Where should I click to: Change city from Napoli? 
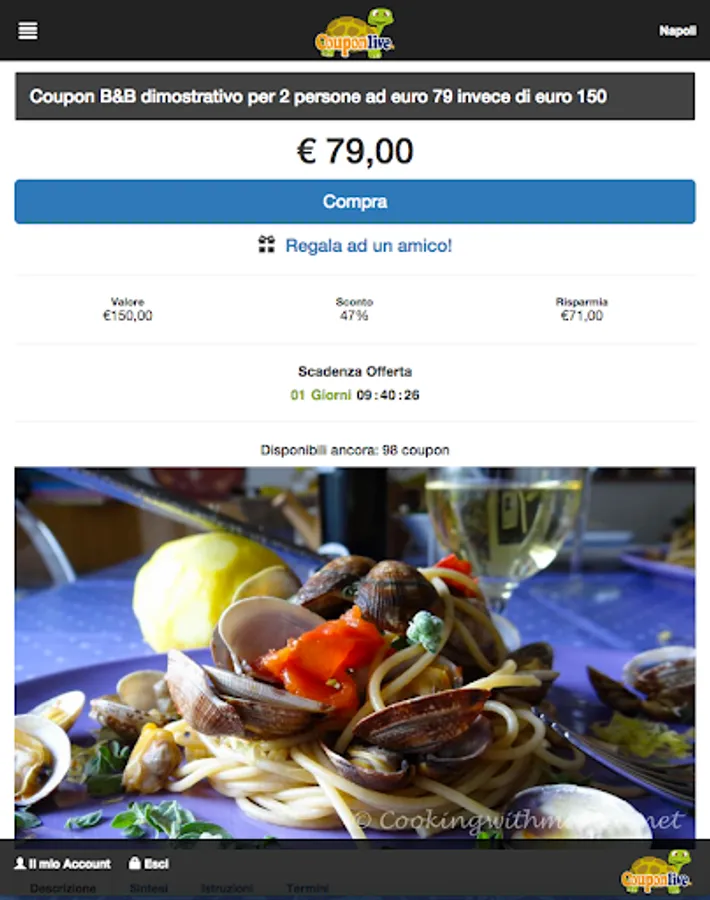677,30
